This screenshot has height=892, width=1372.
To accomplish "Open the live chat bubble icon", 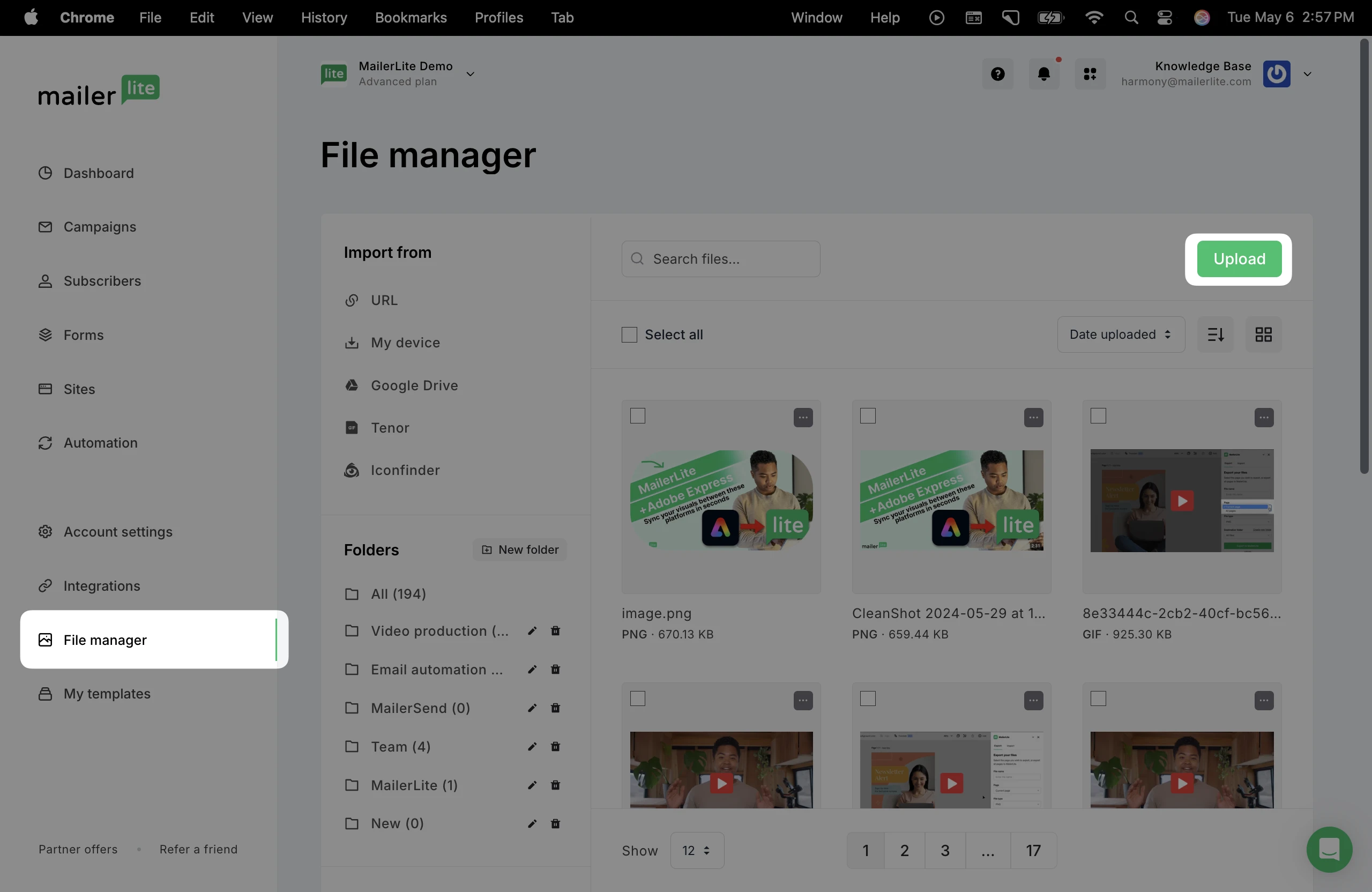I will coord(1329,849).
